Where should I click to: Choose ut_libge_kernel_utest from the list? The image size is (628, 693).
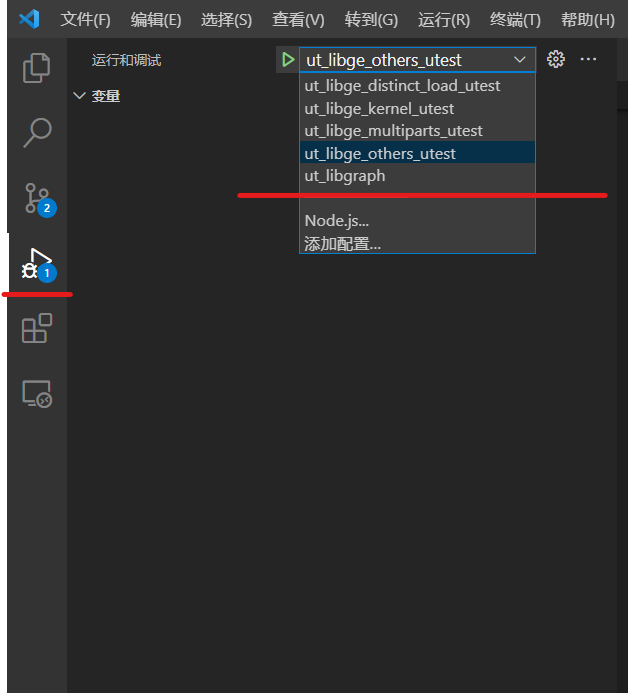(x=379, y=108)
